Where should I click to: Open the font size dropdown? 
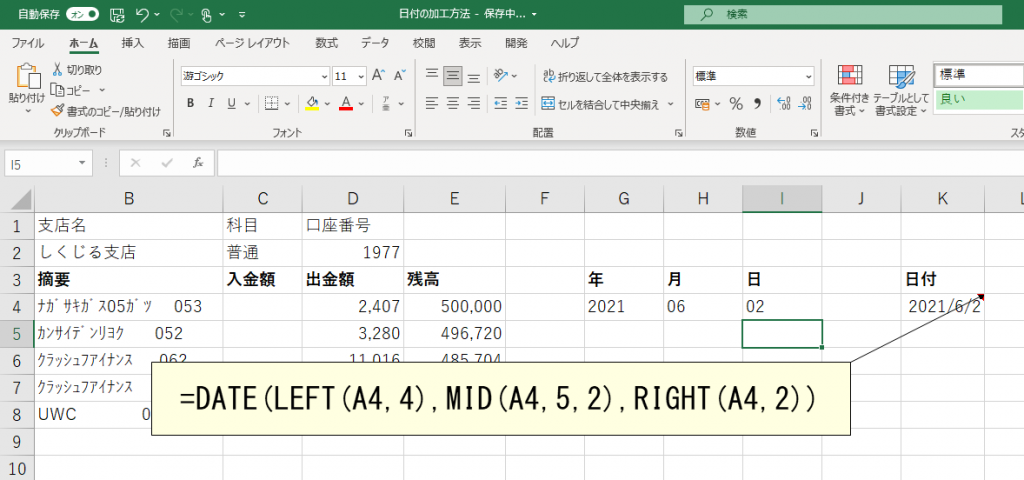[362, 76]
